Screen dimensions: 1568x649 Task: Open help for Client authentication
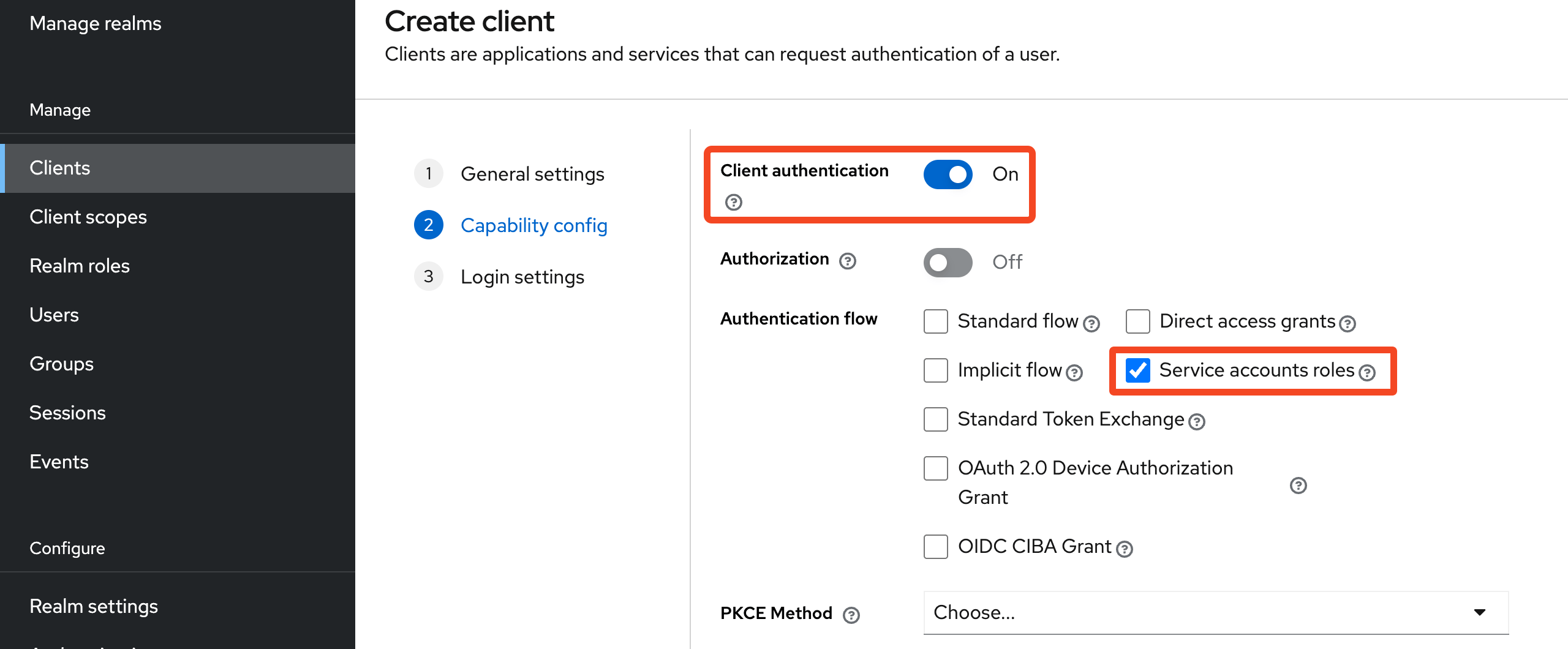coord(733,202)
